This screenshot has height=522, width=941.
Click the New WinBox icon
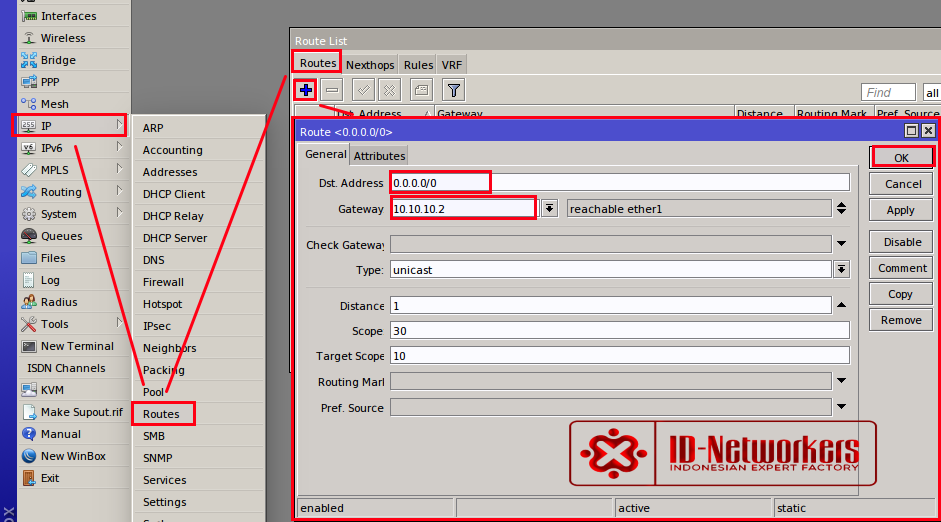point(29,456)
